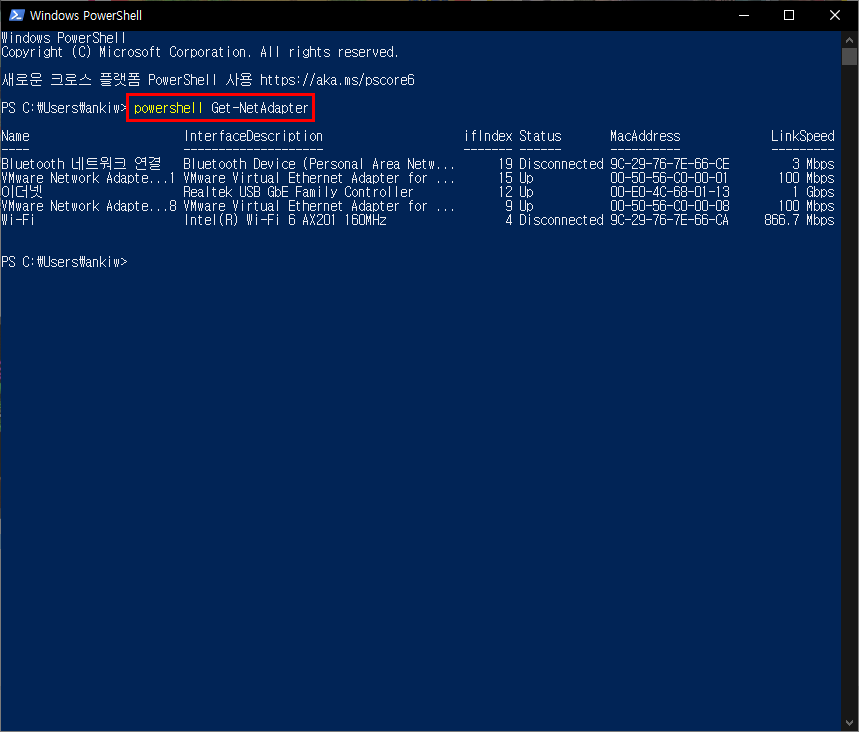Click Disconnected status of Bluetooth row
This screenshot has height=732, width=859.
pos(561,164)
